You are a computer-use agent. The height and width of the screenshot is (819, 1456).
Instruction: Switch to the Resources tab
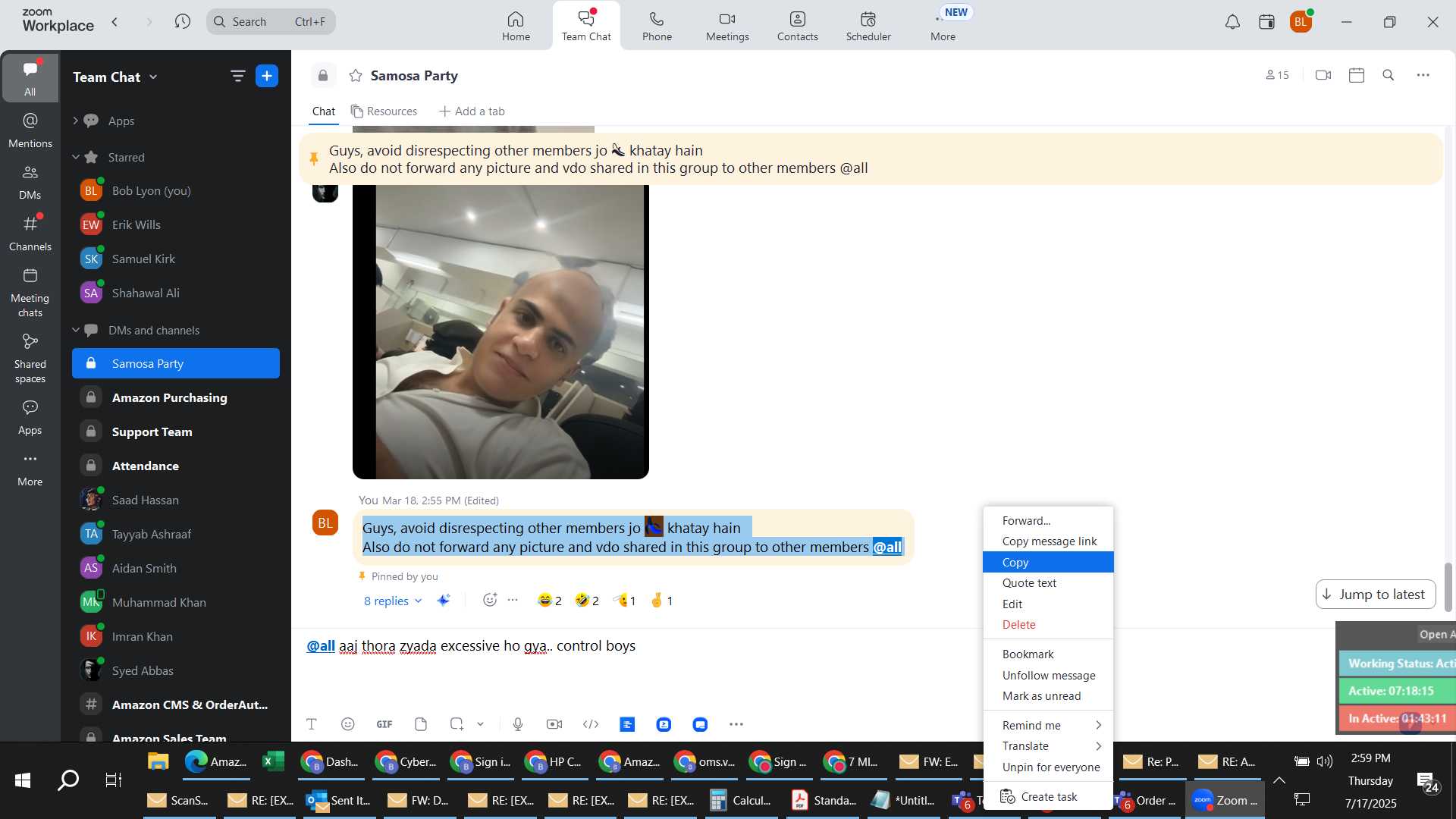point(384,111)
